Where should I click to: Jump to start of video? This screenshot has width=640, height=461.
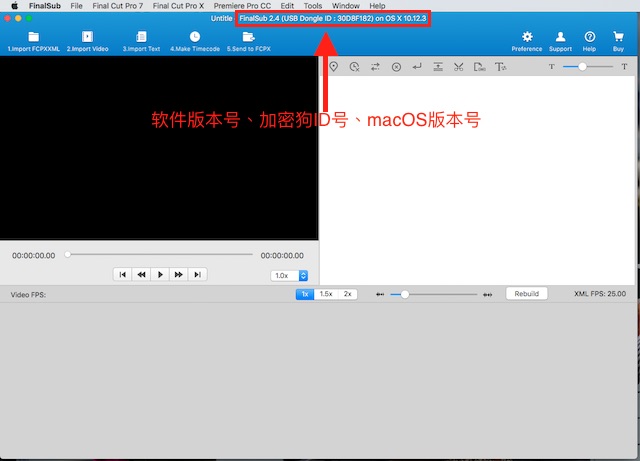pos(122,274)
